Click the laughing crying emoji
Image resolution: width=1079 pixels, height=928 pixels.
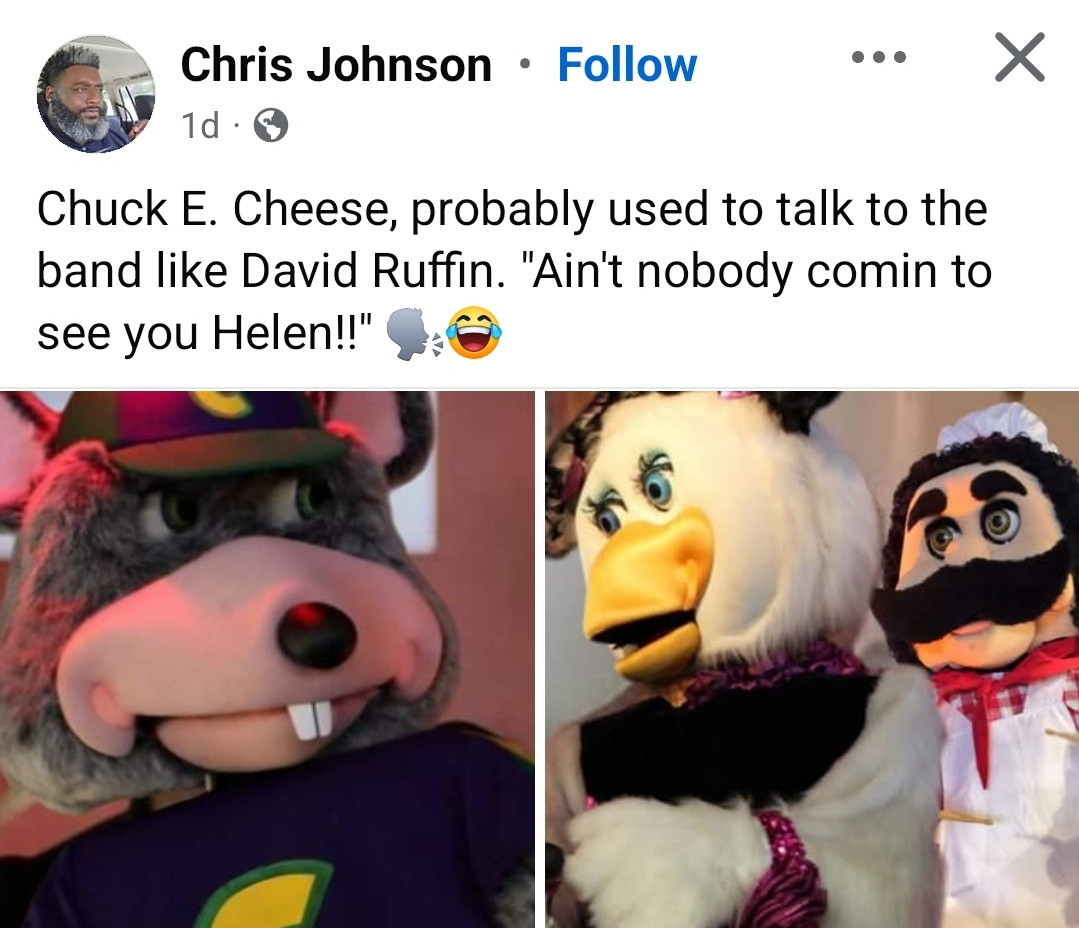(474, 332)
